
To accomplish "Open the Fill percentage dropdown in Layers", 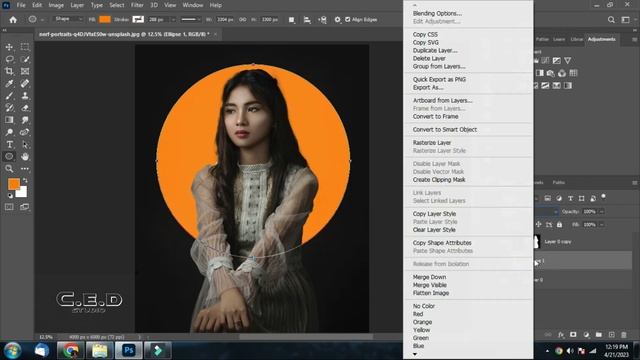I will pos(601,224).
